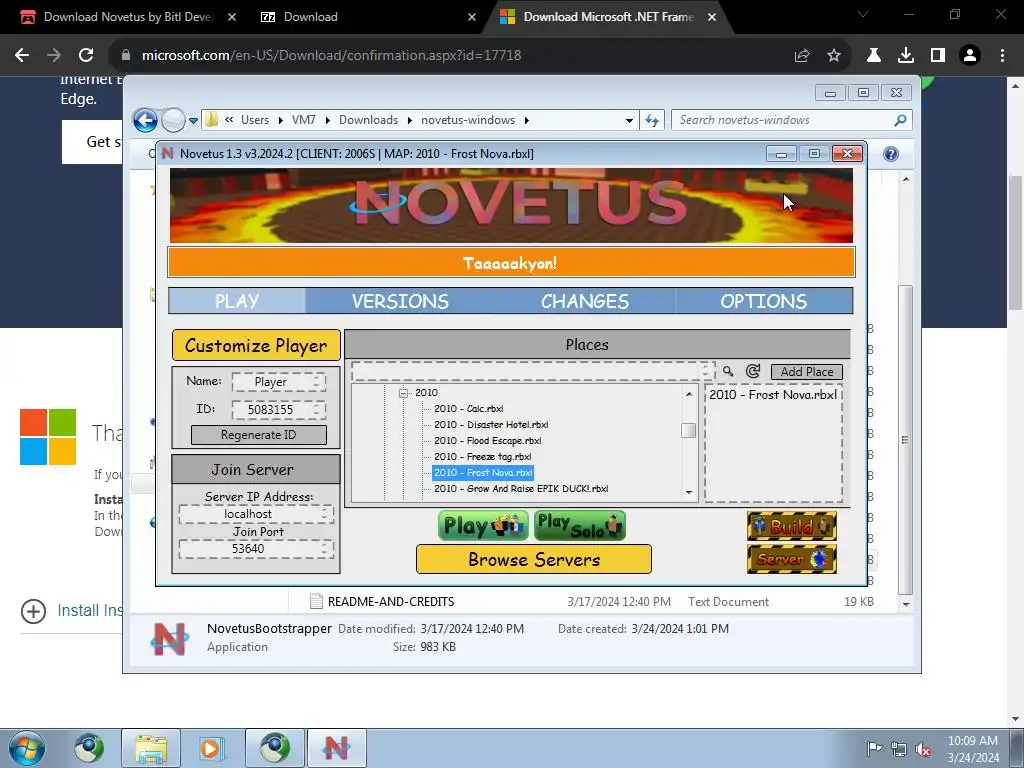
Task: Select 2010 - Grow And Raise EPIK DUCK!.rbxl
Action: [521, 488]
